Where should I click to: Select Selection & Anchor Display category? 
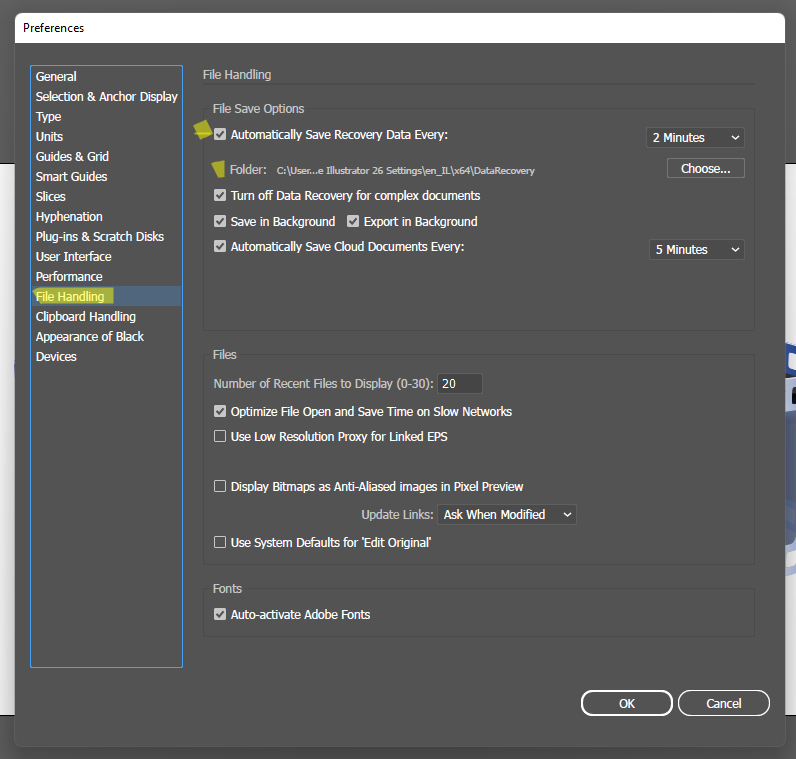coord(106,96)
